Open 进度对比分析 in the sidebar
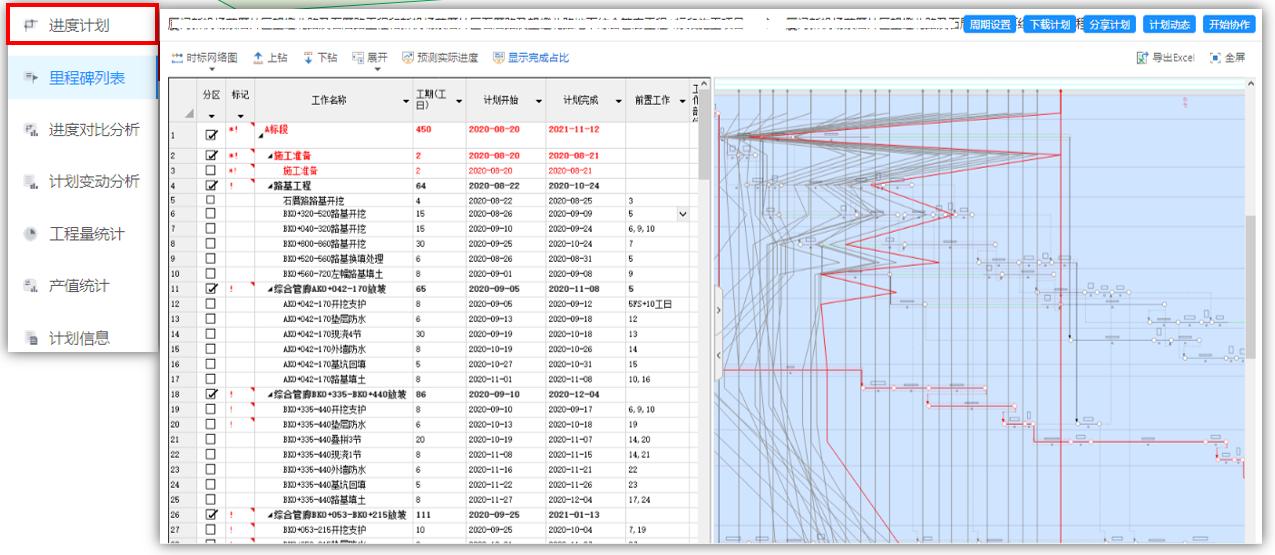 (81, 129)
